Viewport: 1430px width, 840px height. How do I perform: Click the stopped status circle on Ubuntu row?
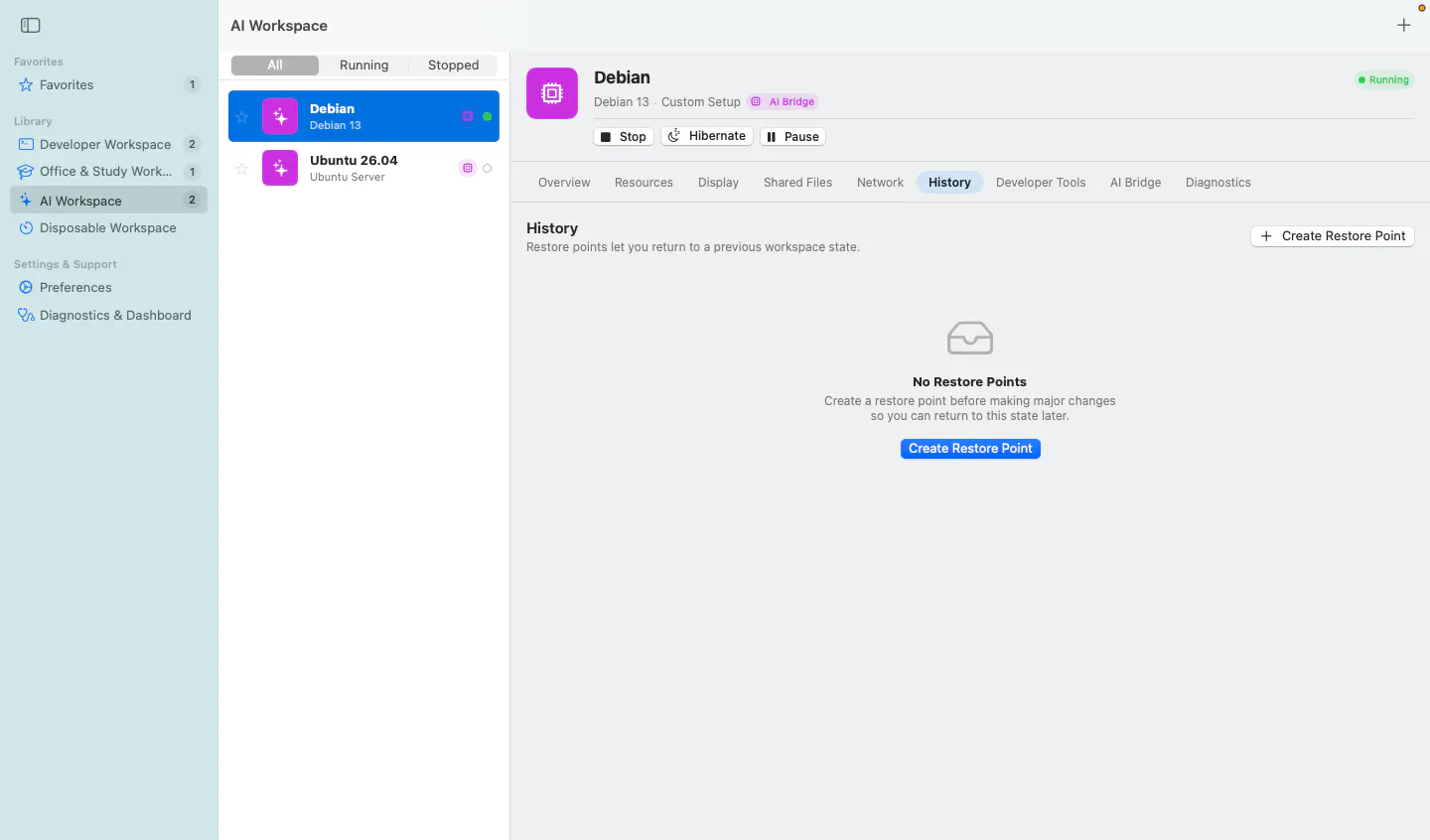pyautogui.click(x=488, y=168)
